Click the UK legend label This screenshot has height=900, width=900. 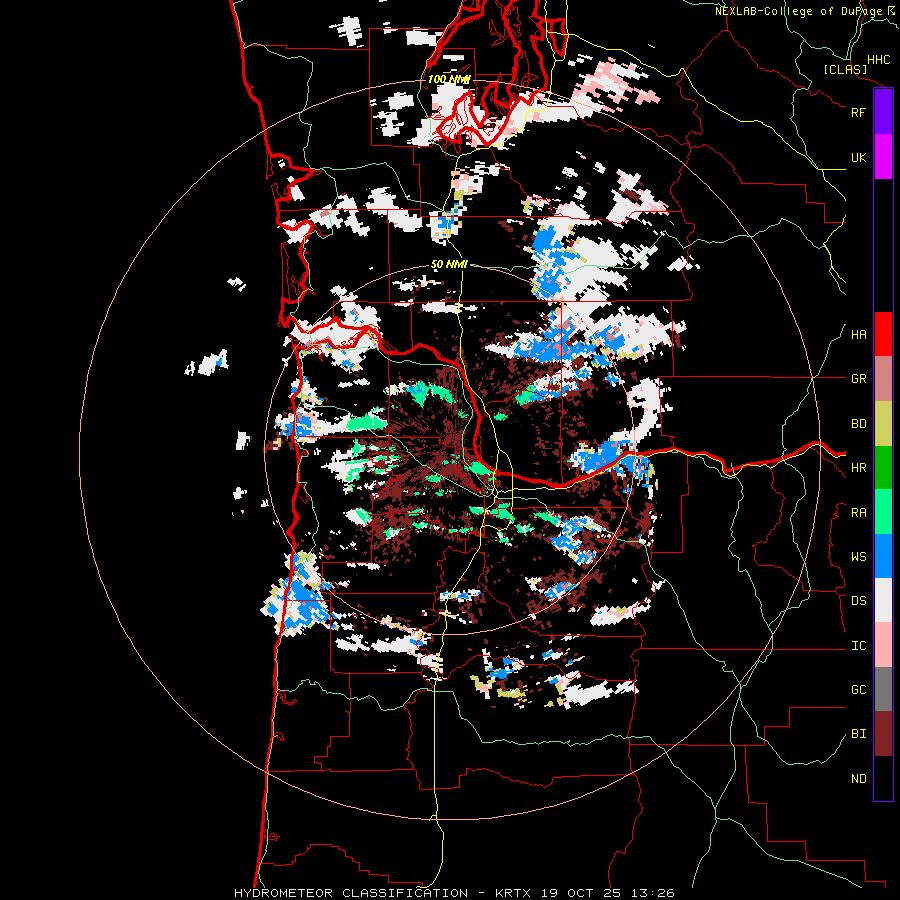click(x=859, y=157)
